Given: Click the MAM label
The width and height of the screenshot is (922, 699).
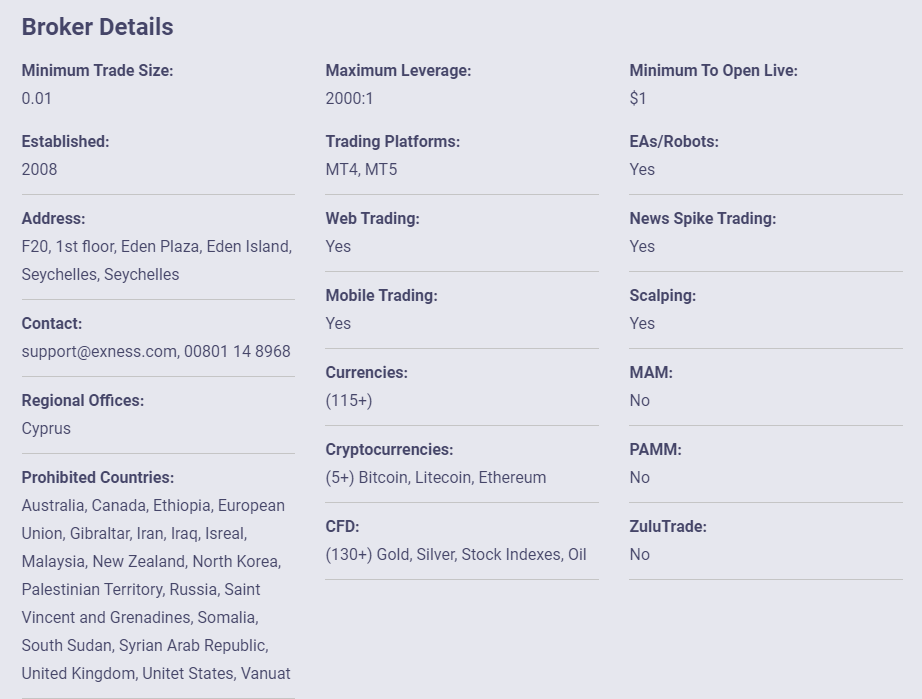Looking at the screenshot, I should (x=651, y=373).
